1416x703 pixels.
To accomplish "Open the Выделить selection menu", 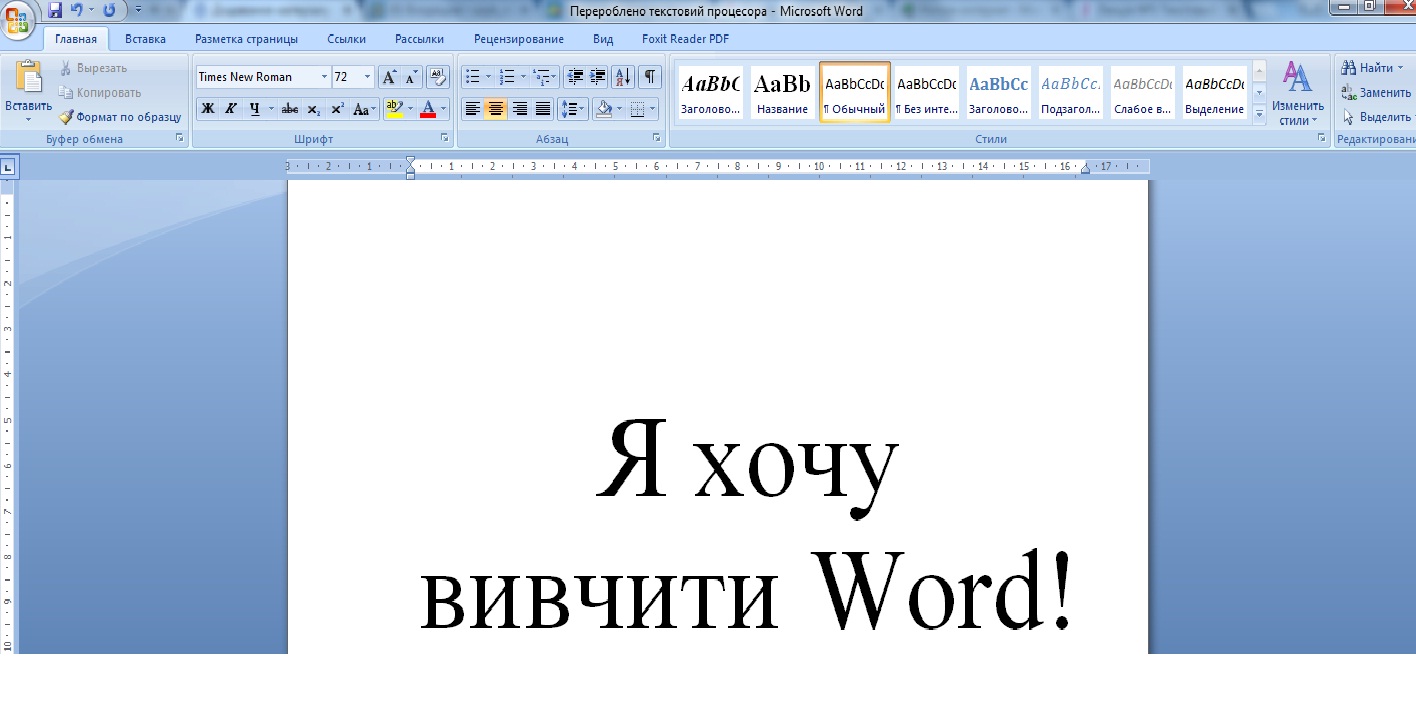I will 1377,116.
